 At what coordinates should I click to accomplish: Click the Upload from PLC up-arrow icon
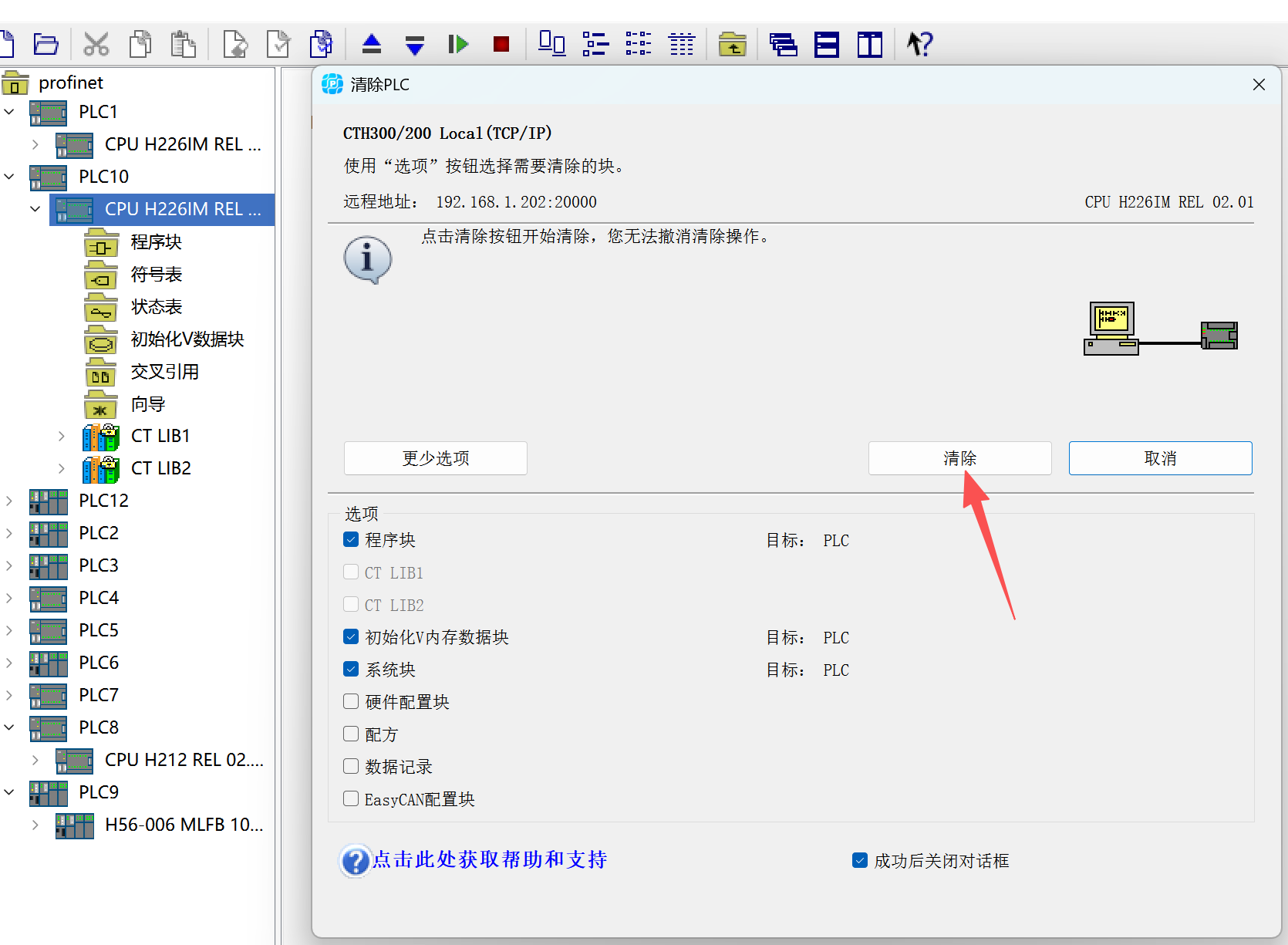(372, 44)
